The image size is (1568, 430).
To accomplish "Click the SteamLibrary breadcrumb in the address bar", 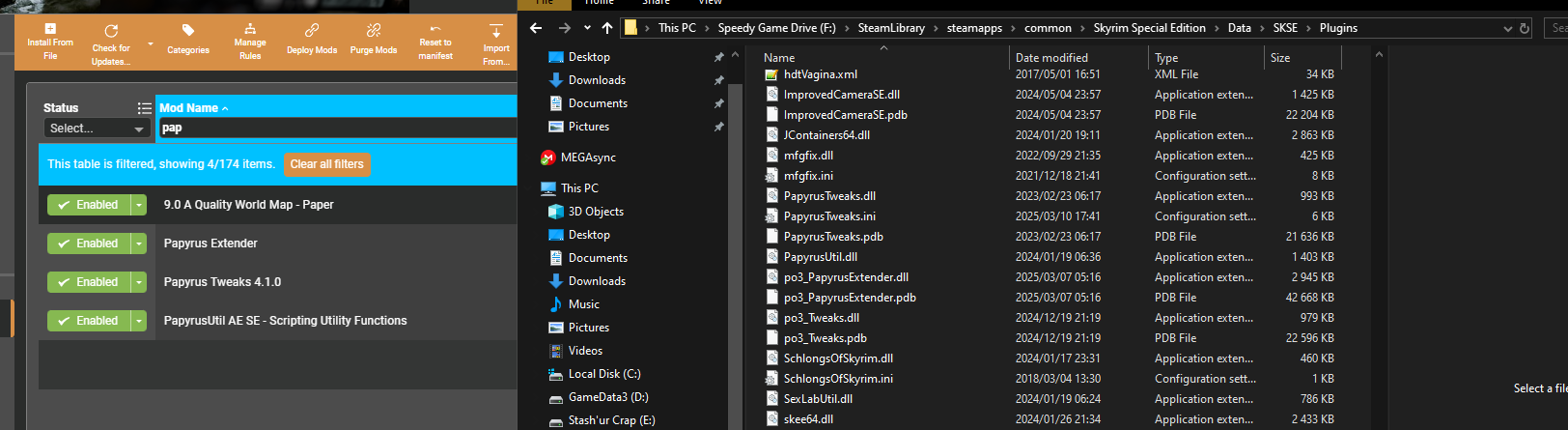I will (891, 28).
